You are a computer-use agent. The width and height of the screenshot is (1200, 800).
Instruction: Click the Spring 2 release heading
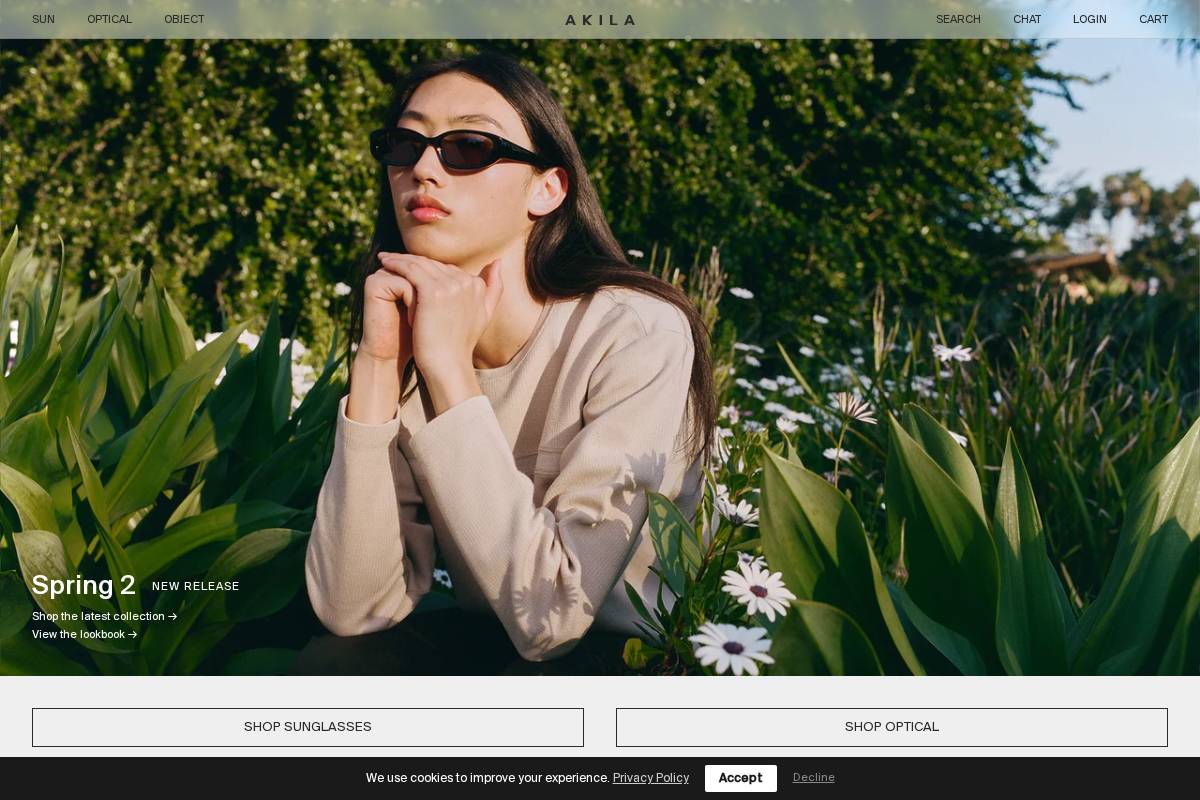click(x=83, y=585)
